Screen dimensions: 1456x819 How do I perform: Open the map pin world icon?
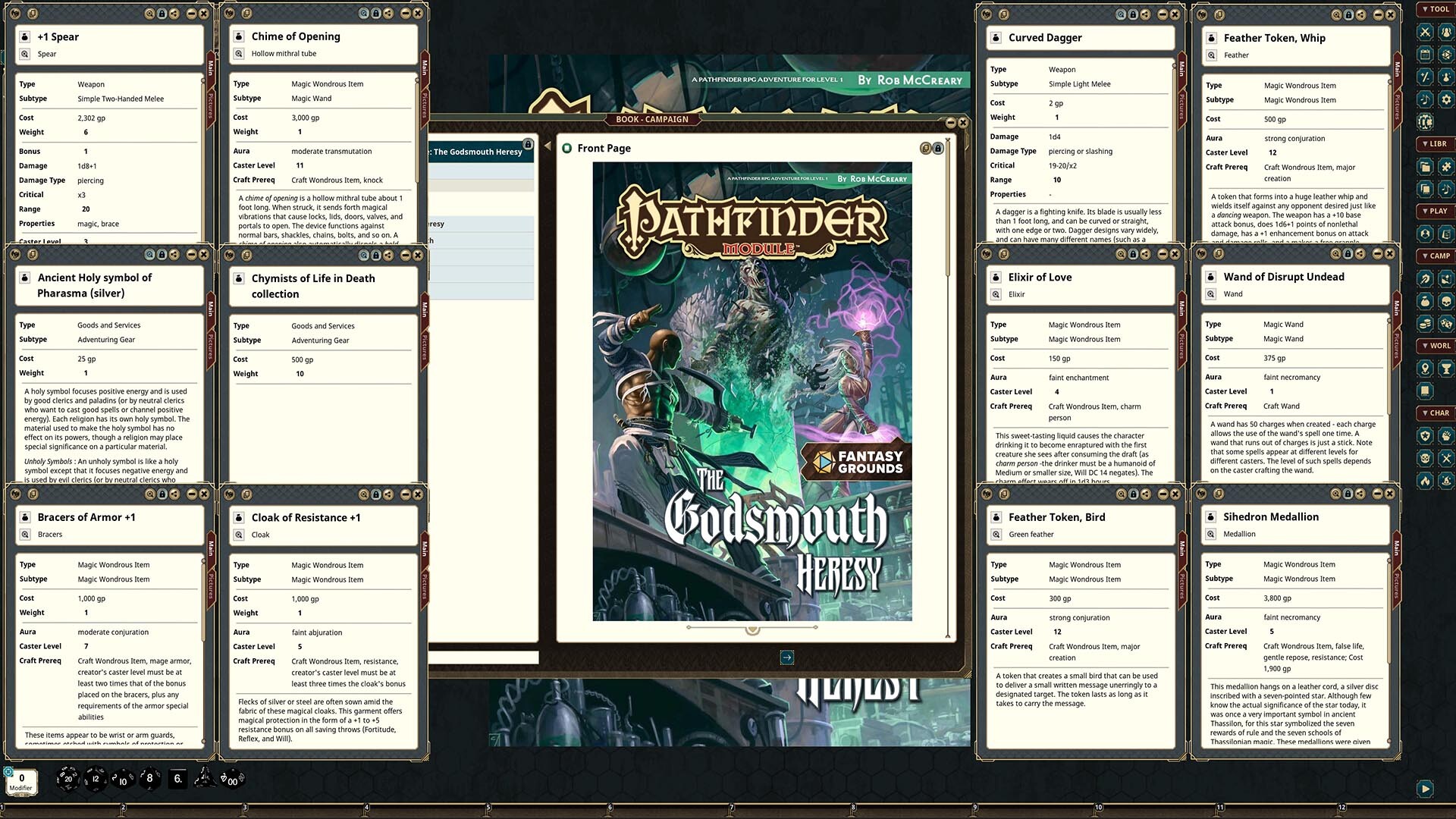[1425, 369]
